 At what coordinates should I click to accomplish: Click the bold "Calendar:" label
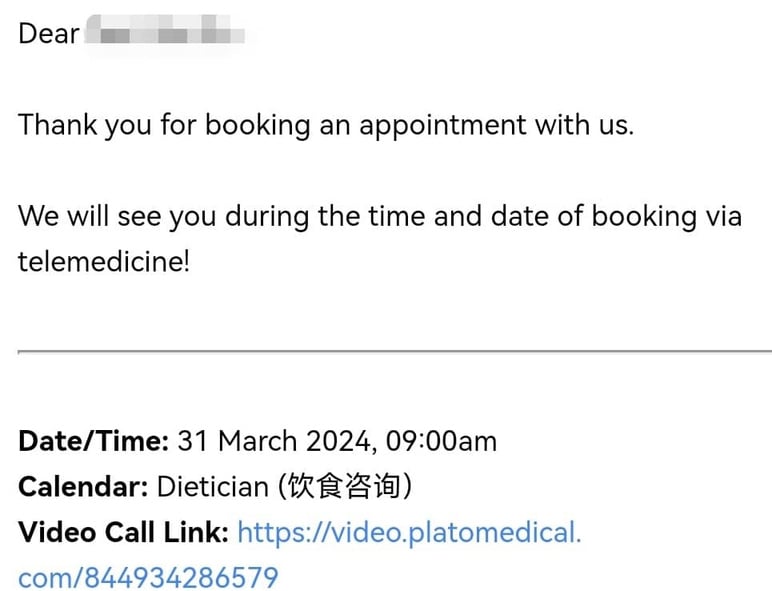point(83,487)
